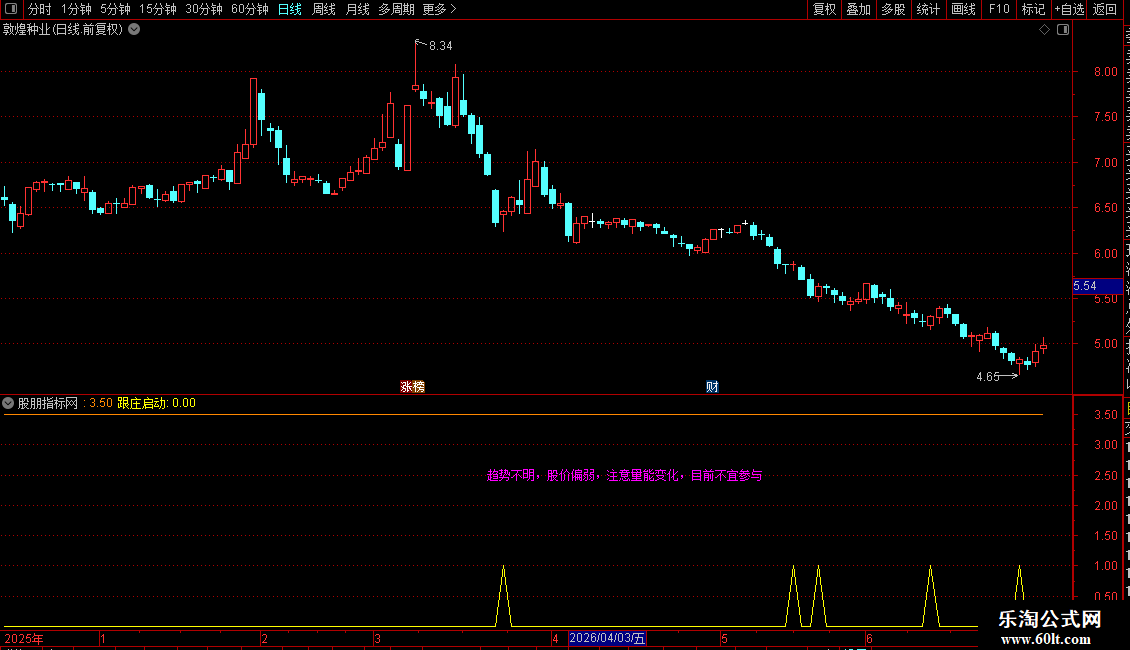
Task: Click the diamond icon at chart top-right
Action: [x=1044, y=30]
